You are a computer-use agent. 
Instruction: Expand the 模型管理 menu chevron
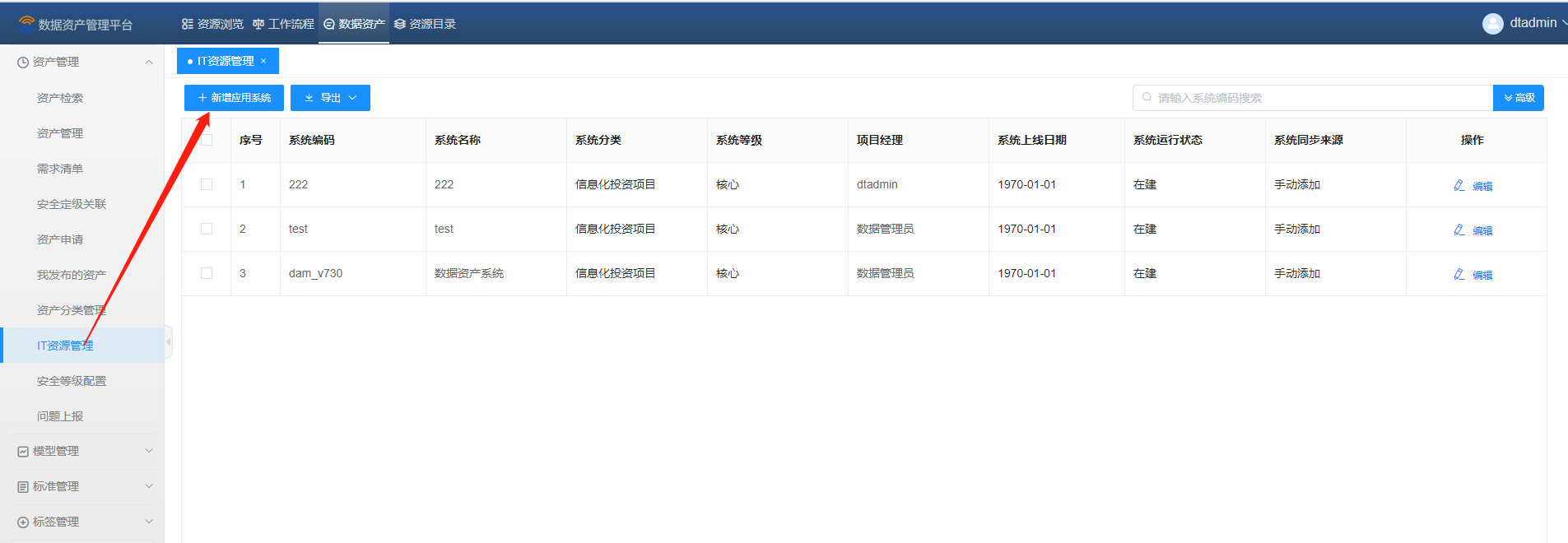149,451
